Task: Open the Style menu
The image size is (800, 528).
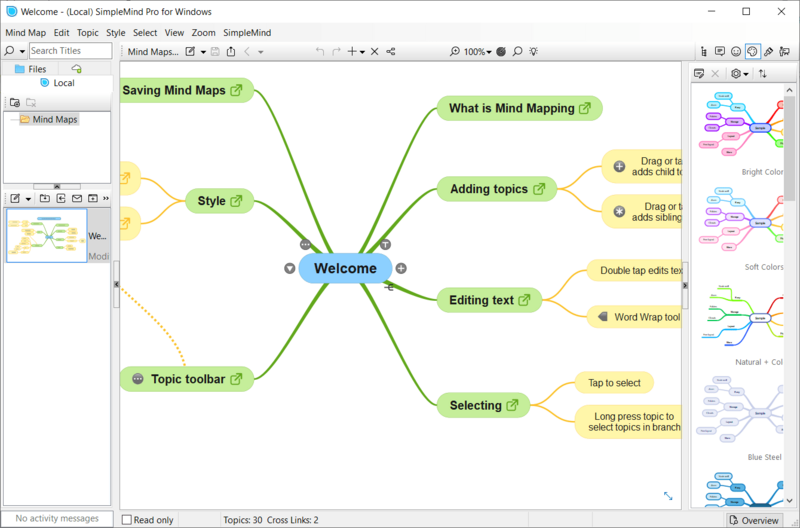Action: (116, 33)
